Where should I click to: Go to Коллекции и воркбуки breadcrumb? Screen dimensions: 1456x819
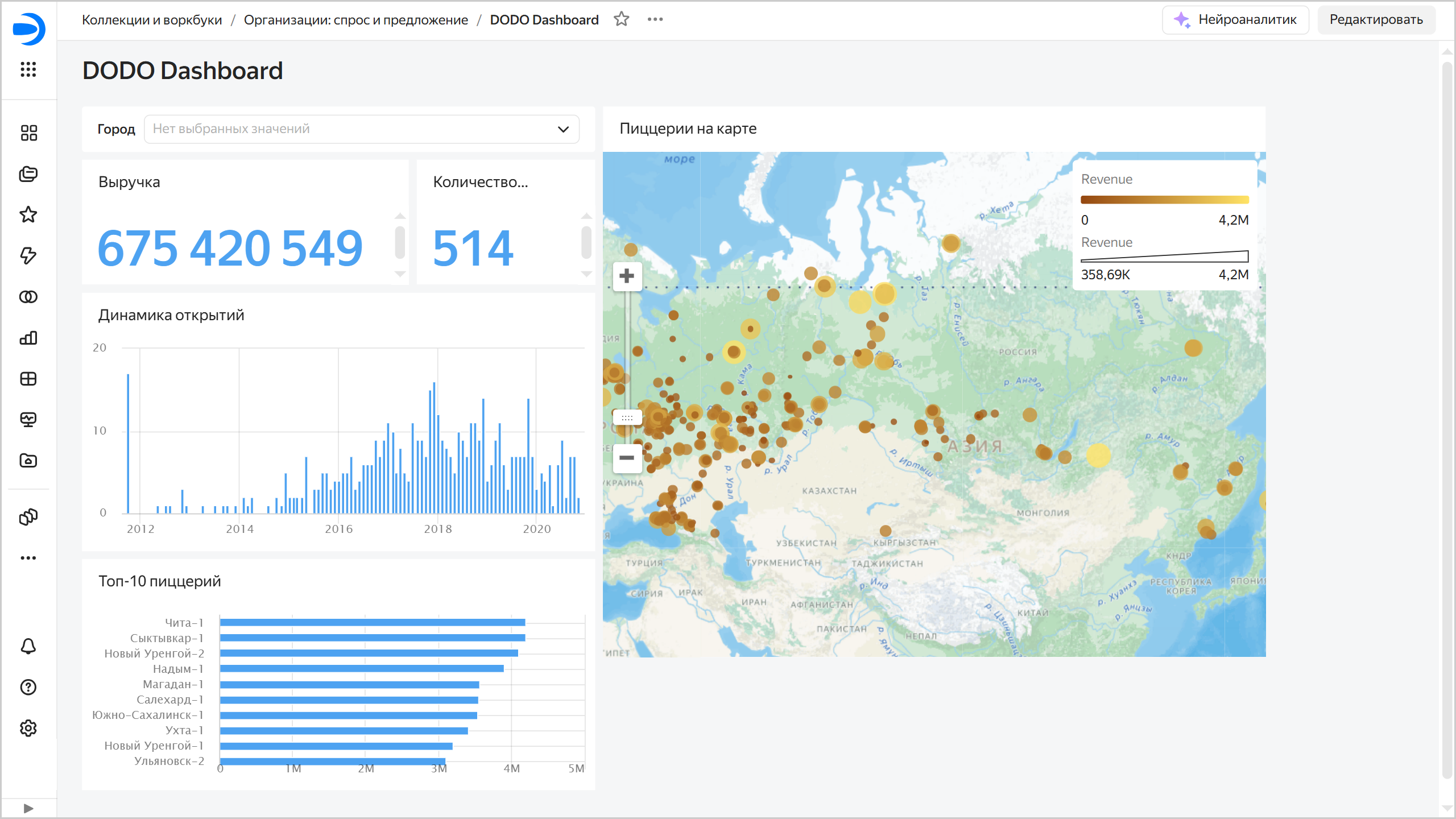coord(152,20)
